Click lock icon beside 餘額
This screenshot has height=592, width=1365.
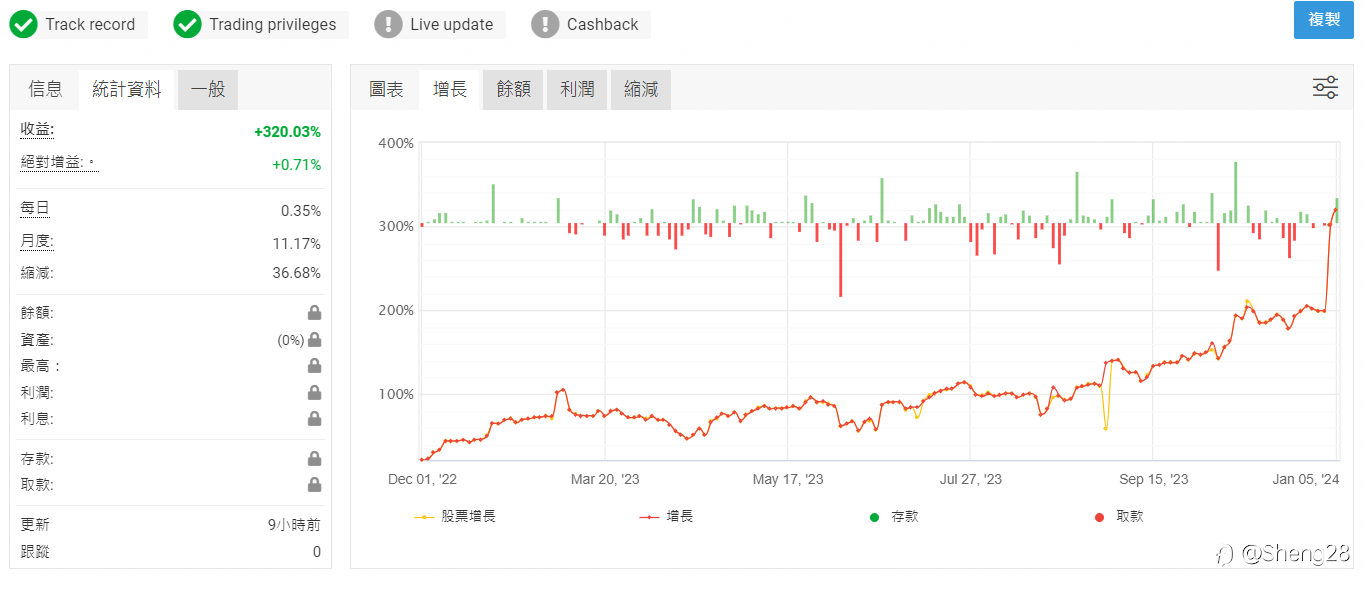click(314, 313)
